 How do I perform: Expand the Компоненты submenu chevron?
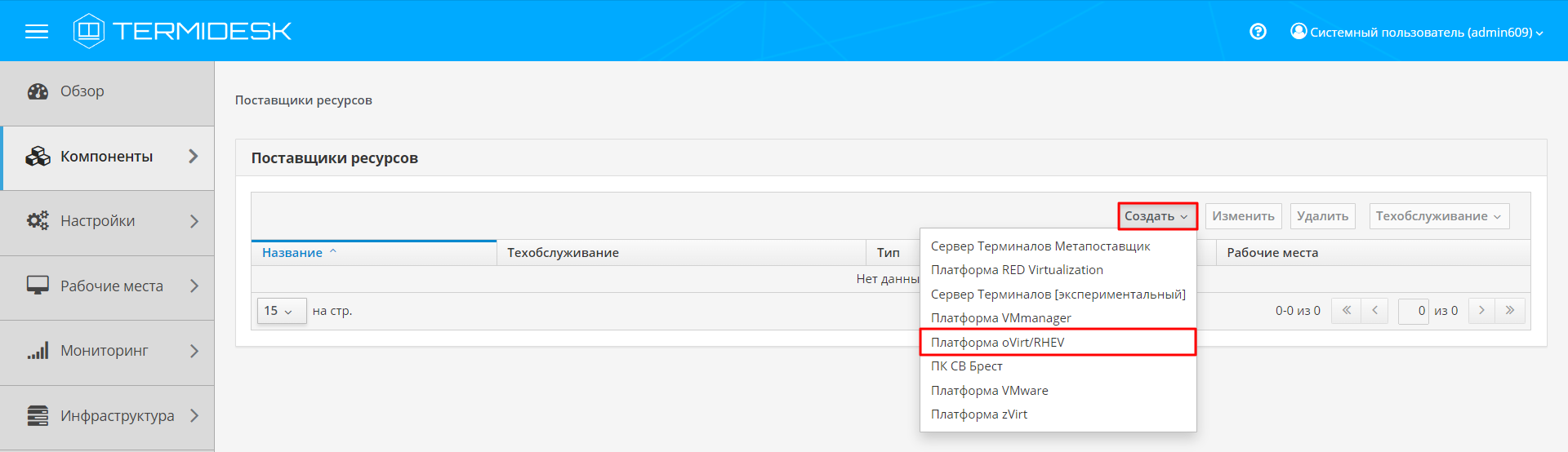click(194, 156)
